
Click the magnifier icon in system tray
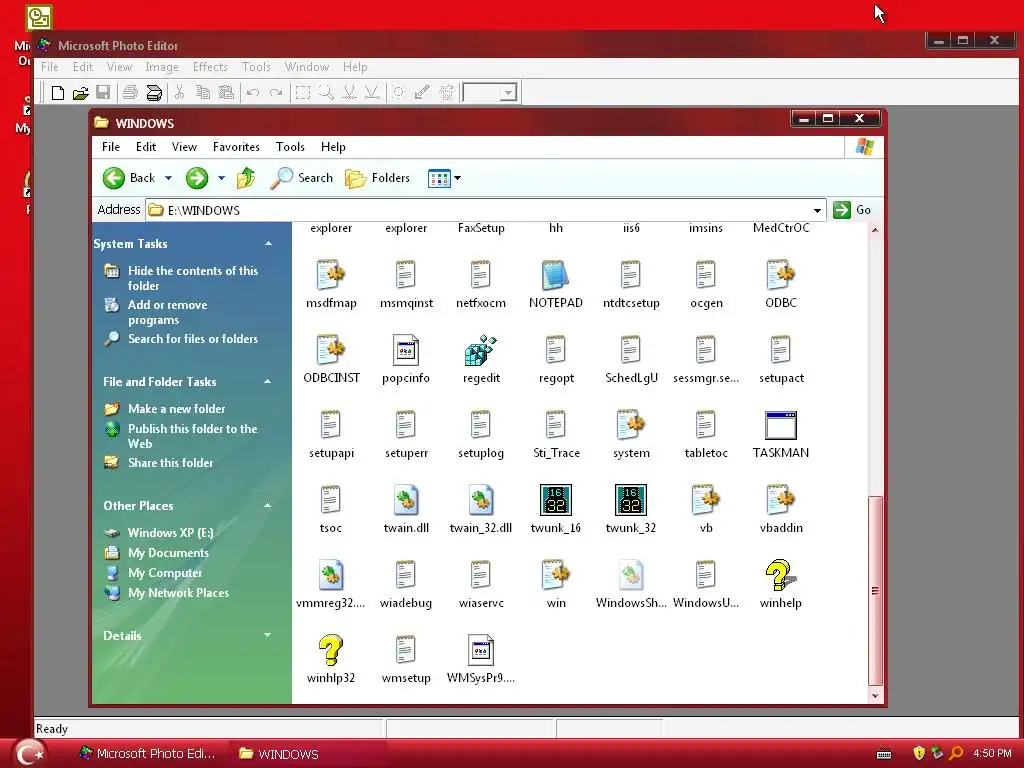click(x=956, y=753)
